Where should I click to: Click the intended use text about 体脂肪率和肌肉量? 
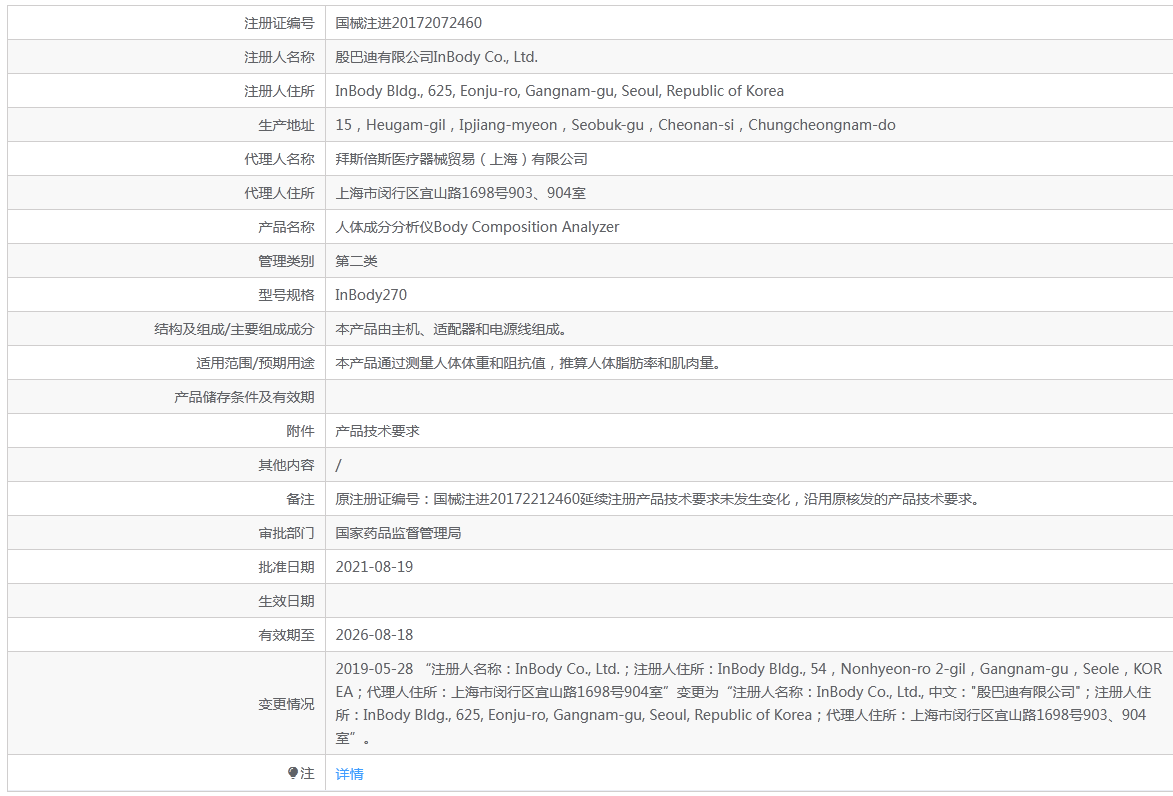(x=528, y=363)
